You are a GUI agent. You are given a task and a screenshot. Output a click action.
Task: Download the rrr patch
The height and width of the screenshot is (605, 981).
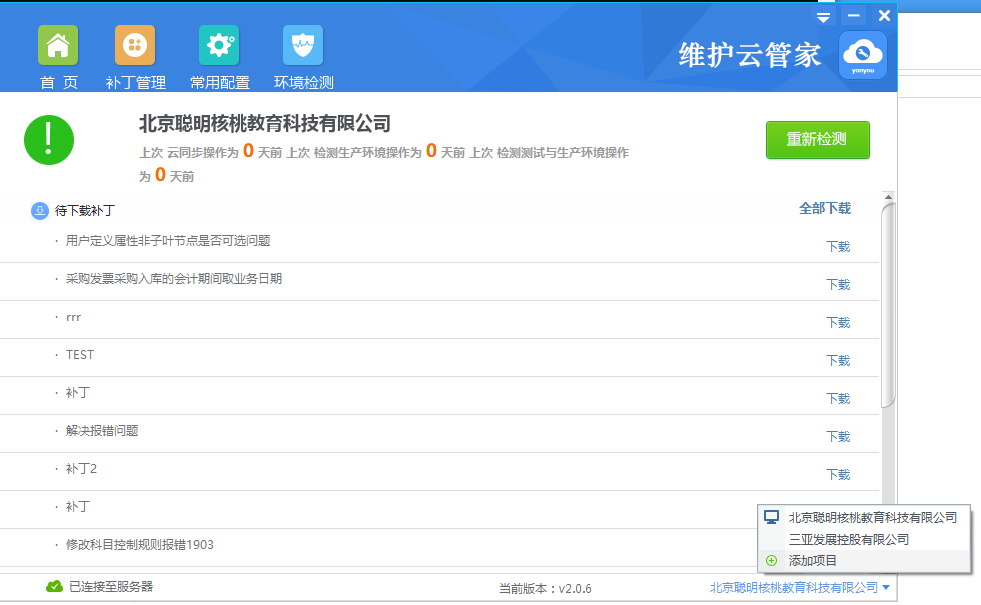[x=838, y=322]
